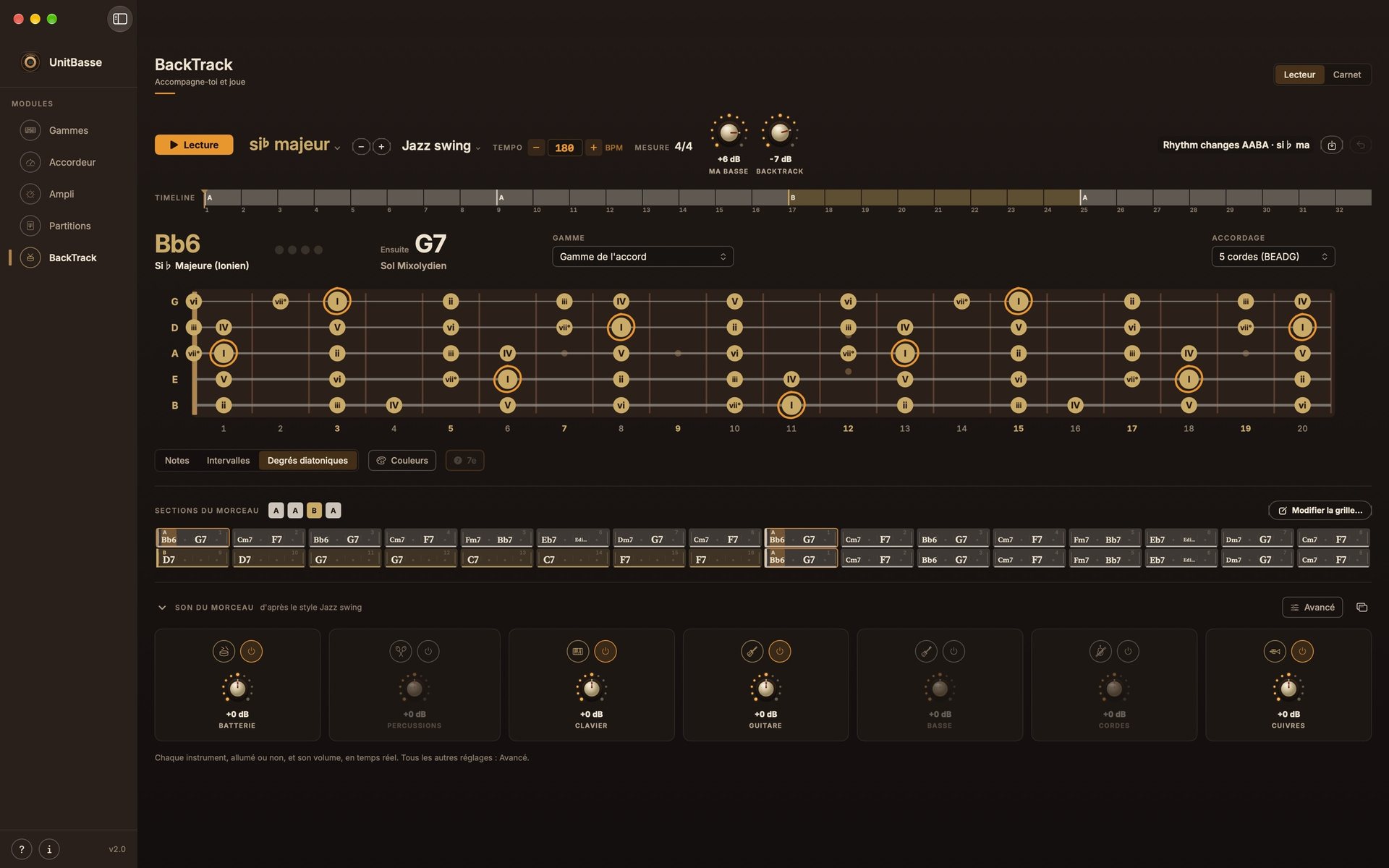Click the copy sound settings icon
1389x868 pixels.
click(1362, 607)
